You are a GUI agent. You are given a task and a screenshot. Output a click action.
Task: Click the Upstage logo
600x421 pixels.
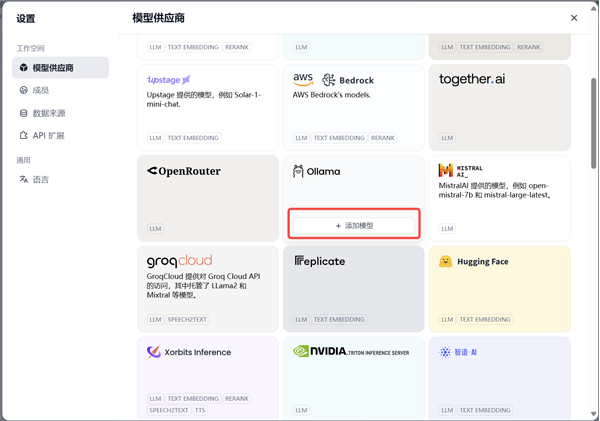tap(168, 80)
